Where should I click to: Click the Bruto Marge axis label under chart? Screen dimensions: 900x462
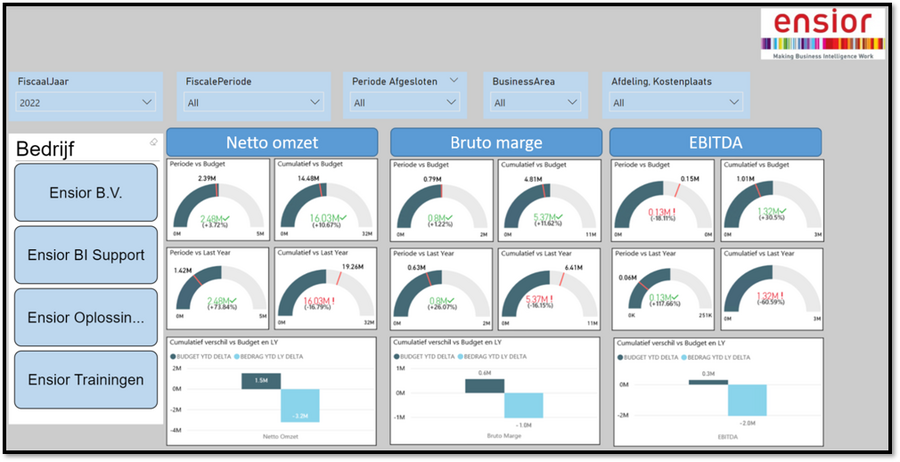tap(504, 436)
